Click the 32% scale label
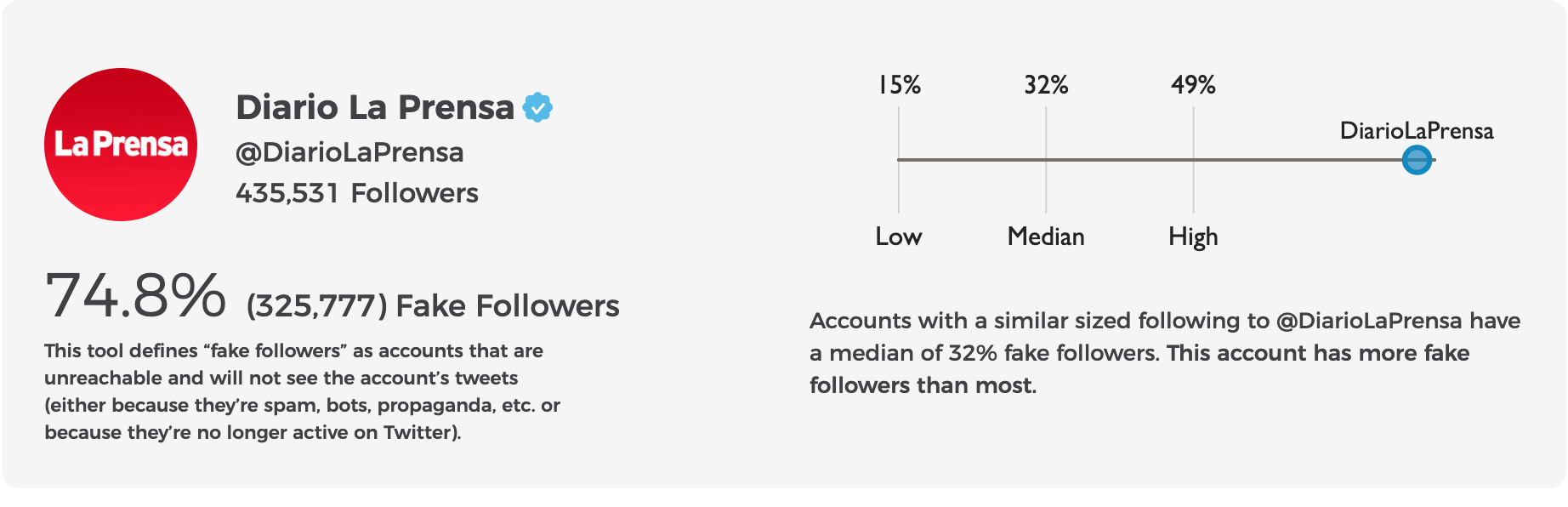 [1046, 85]
